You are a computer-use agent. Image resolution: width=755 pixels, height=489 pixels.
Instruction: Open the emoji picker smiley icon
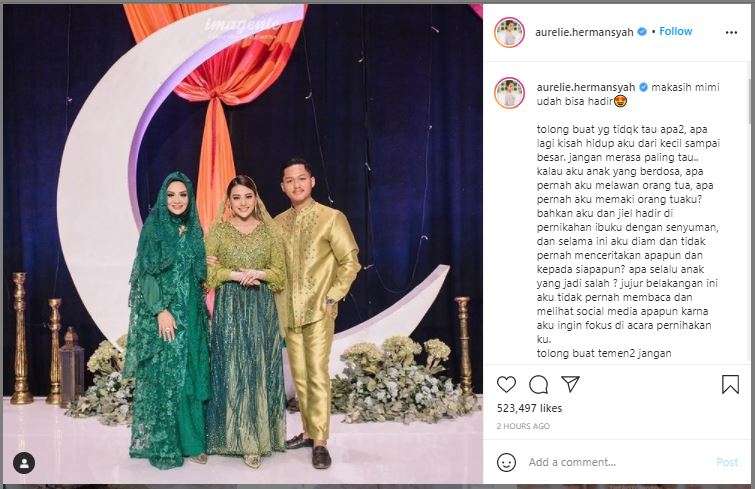pos(506,462)
